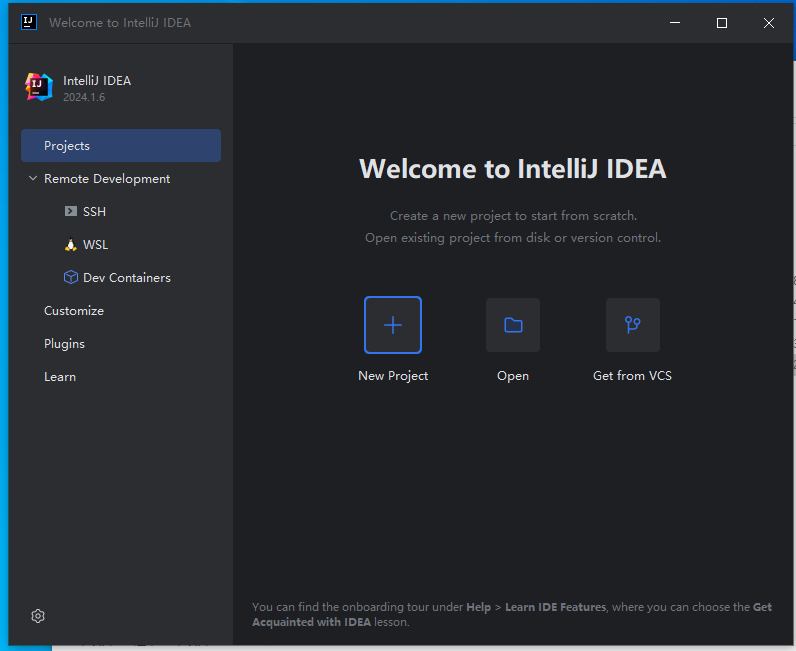Switch to the Learn tab

(x=60, y=377)
